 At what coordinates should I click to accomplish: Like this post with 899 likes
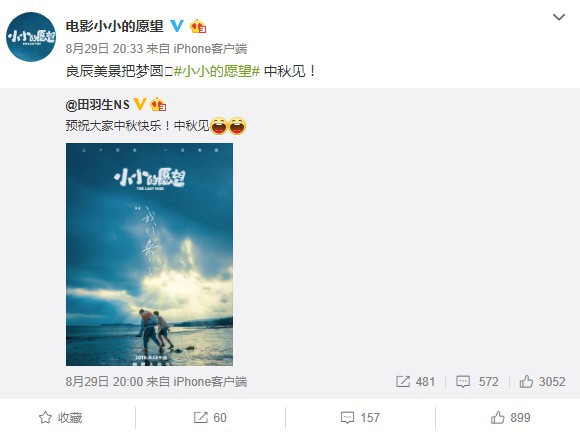pyautogui.click(x=510, y=418)
